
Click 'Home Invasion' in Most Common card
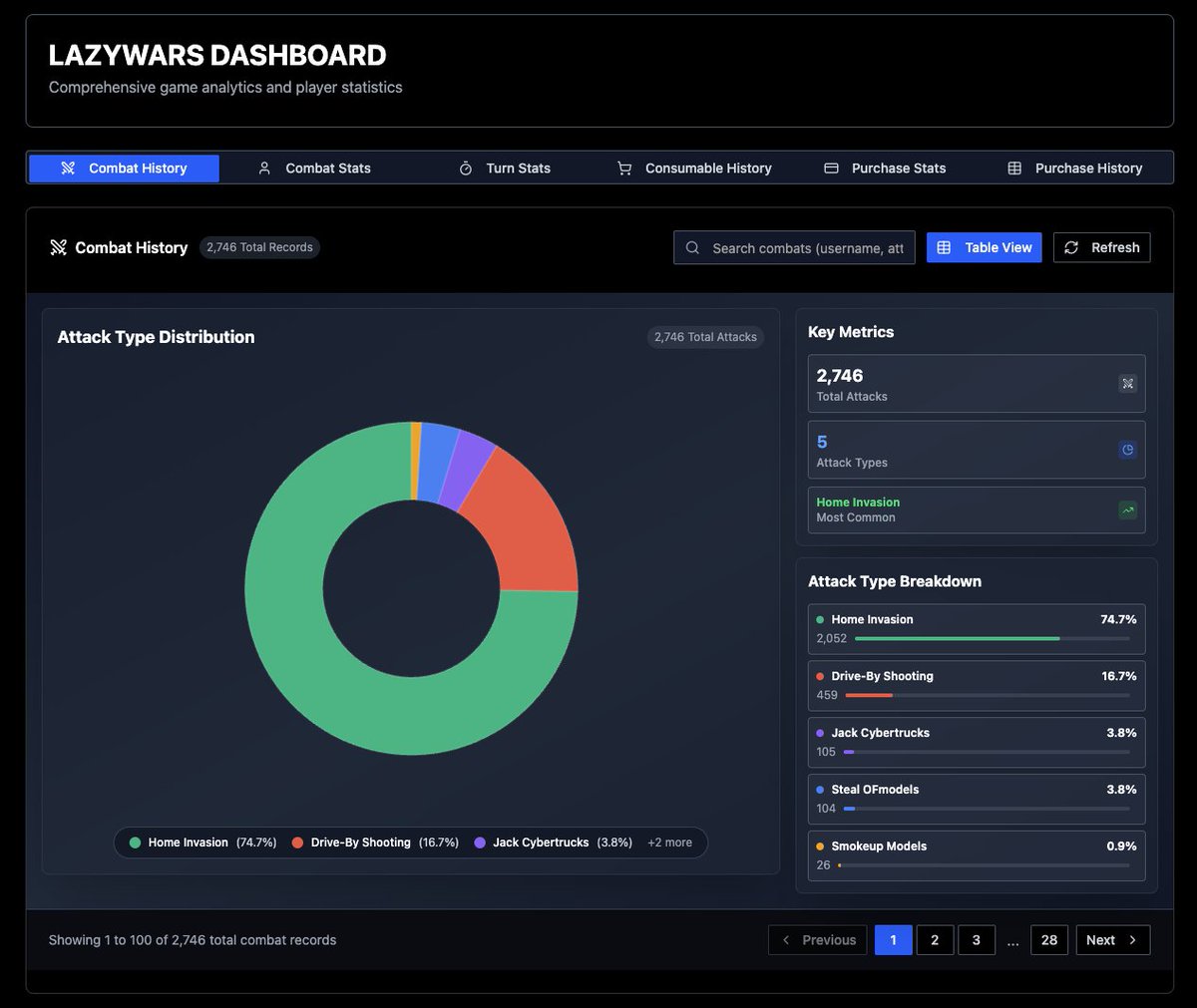858,503
